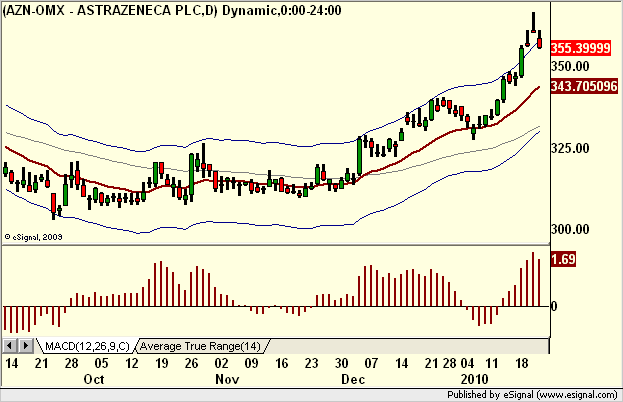
Task: Switch to Average True Range(14) tab
Action: point(200,346)
